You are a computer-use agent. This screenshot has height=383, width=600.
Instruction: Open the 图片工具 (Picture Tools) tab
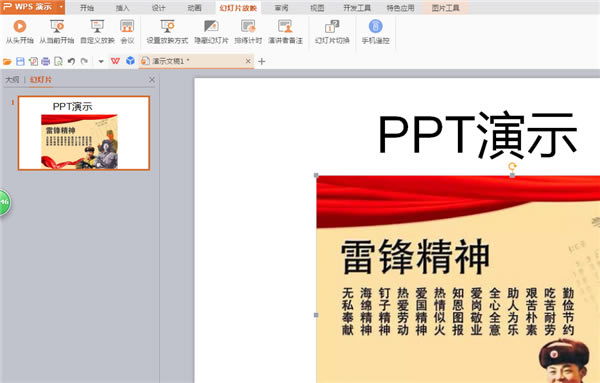445,8
